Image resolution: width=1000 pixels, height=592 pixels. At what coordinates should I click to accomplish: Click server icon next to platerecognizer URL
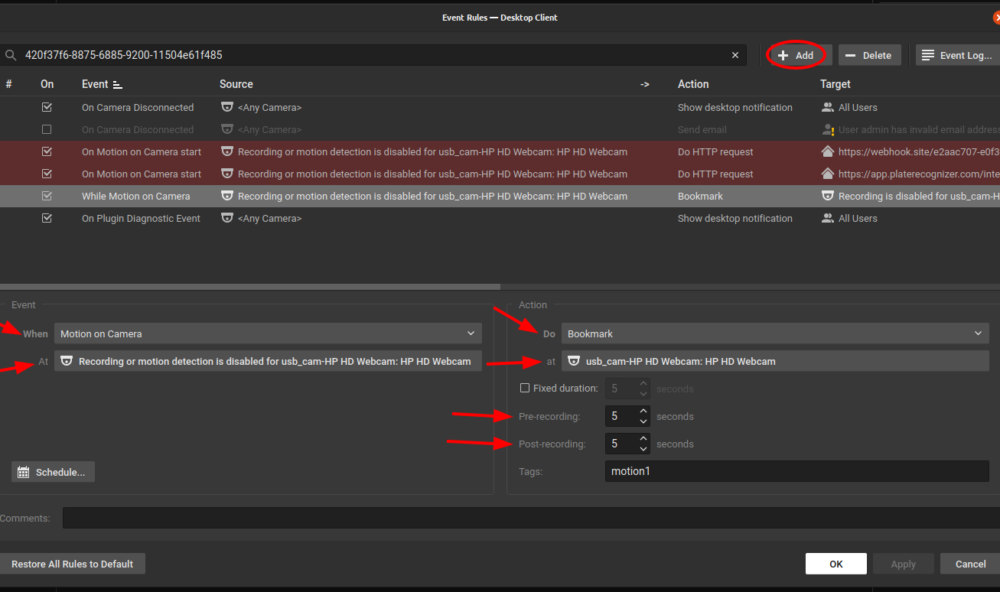click(827, 174)
